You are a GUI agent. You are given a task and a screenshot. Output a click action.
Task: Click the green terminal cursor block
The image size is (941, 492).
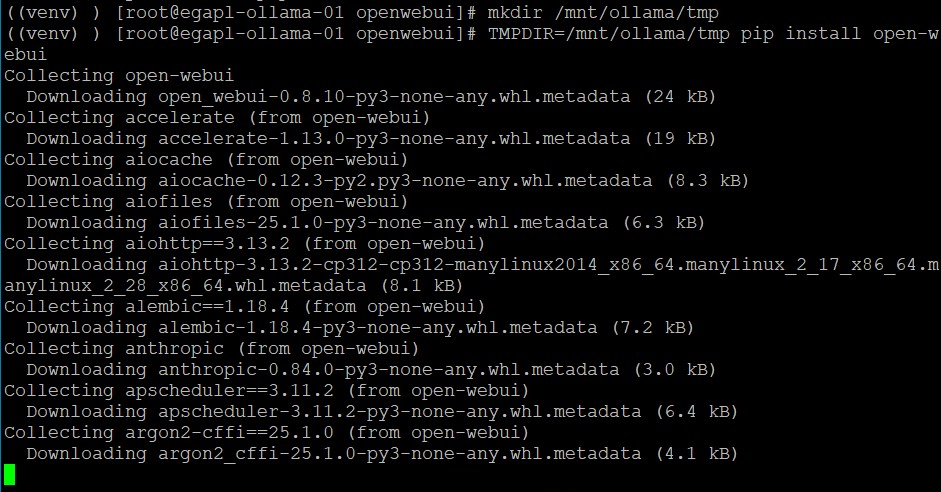click(10, 474)
